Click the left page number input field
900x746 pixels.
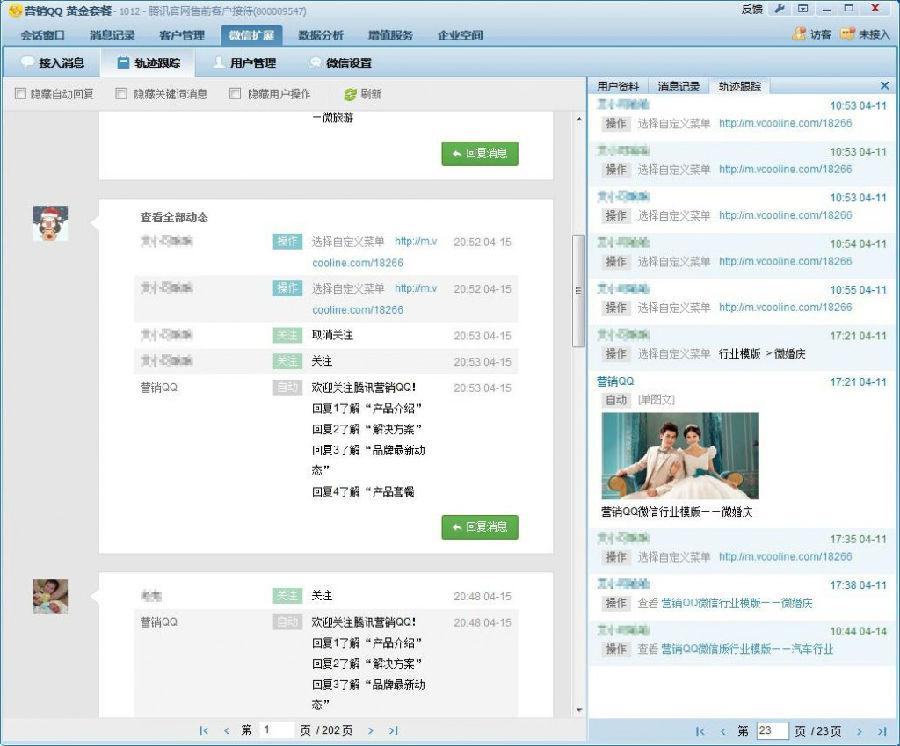click(x=277, y=730)
